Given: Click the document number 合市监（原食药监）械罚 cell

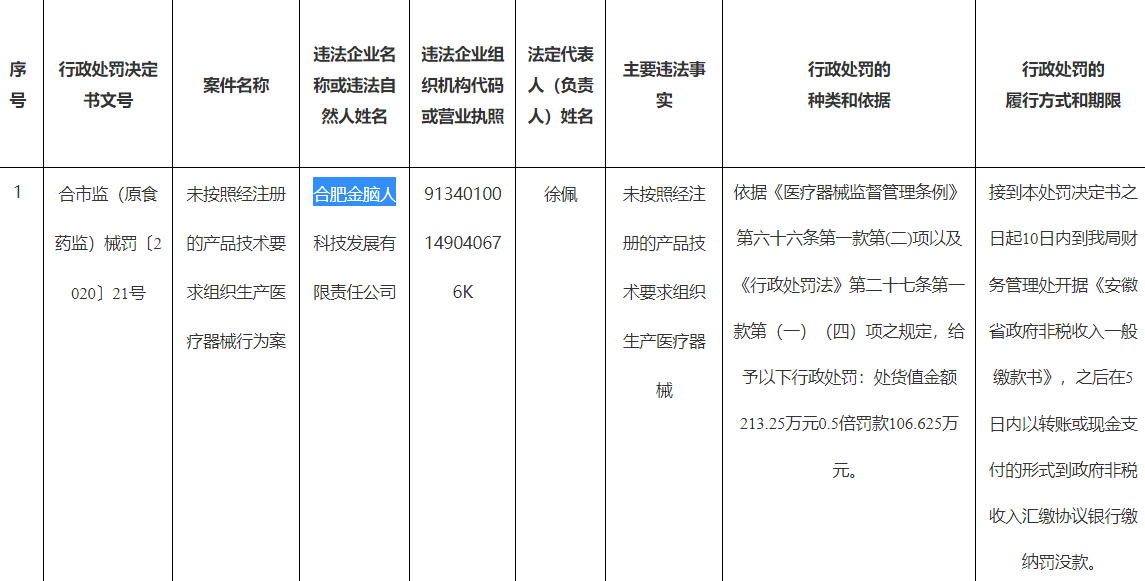Looking at the screenshot, I should [x=108, y=243].
